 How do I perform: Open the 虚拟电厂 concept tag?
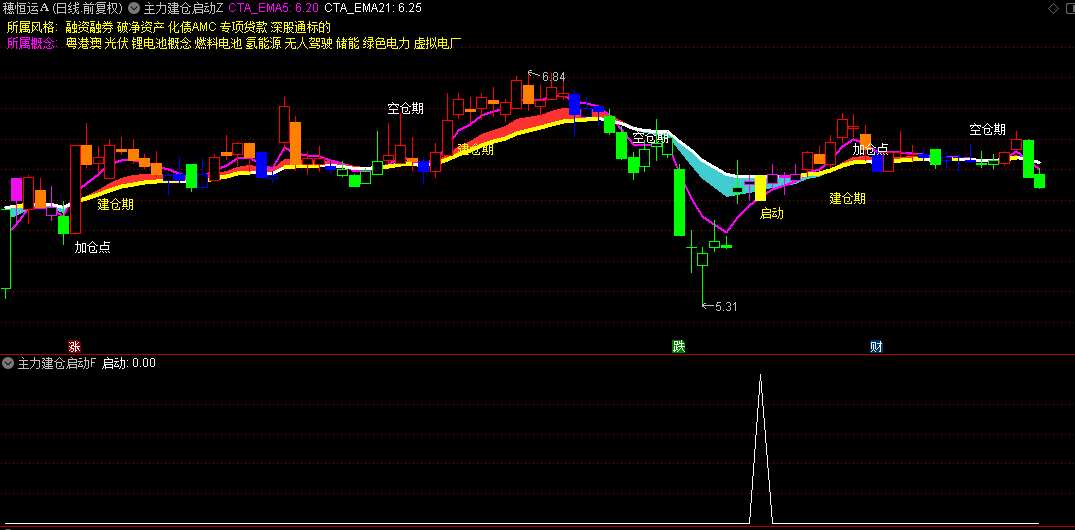(x=438, y=45)
